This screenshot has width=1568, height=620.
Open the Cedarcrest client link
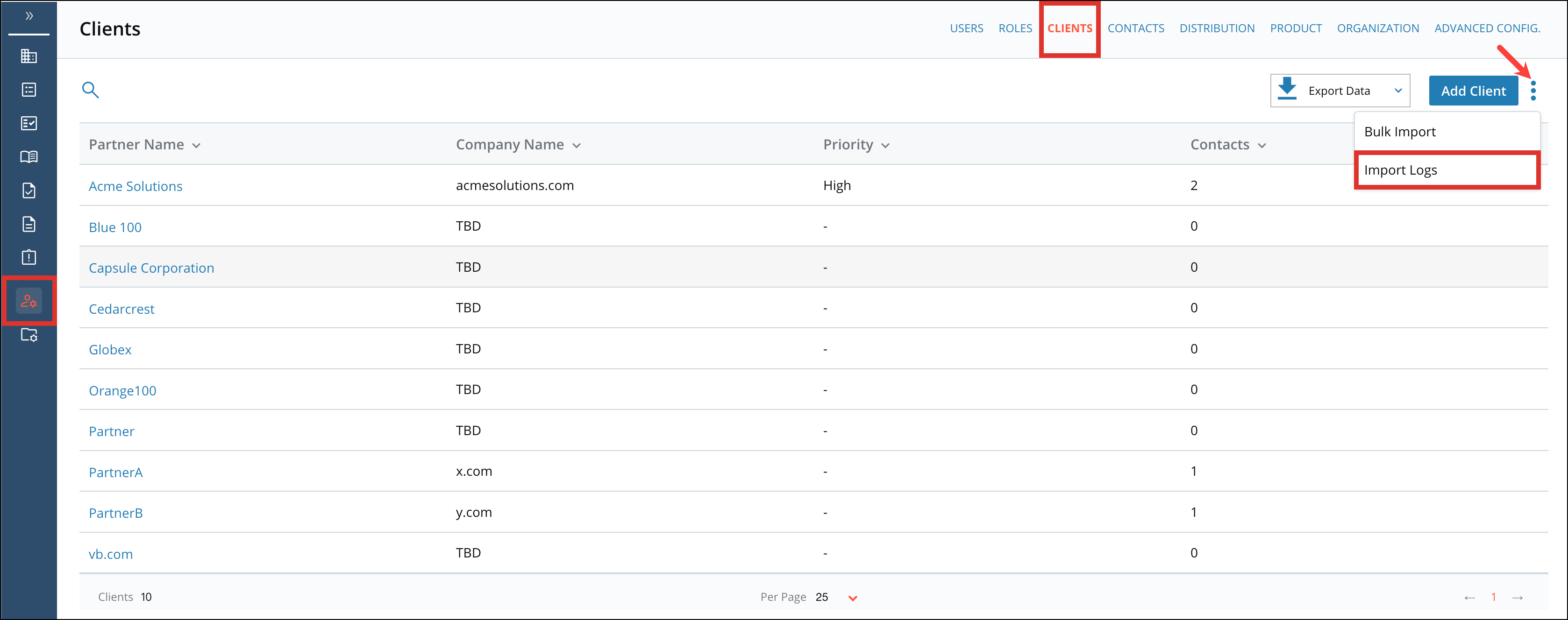pos(122,309)
